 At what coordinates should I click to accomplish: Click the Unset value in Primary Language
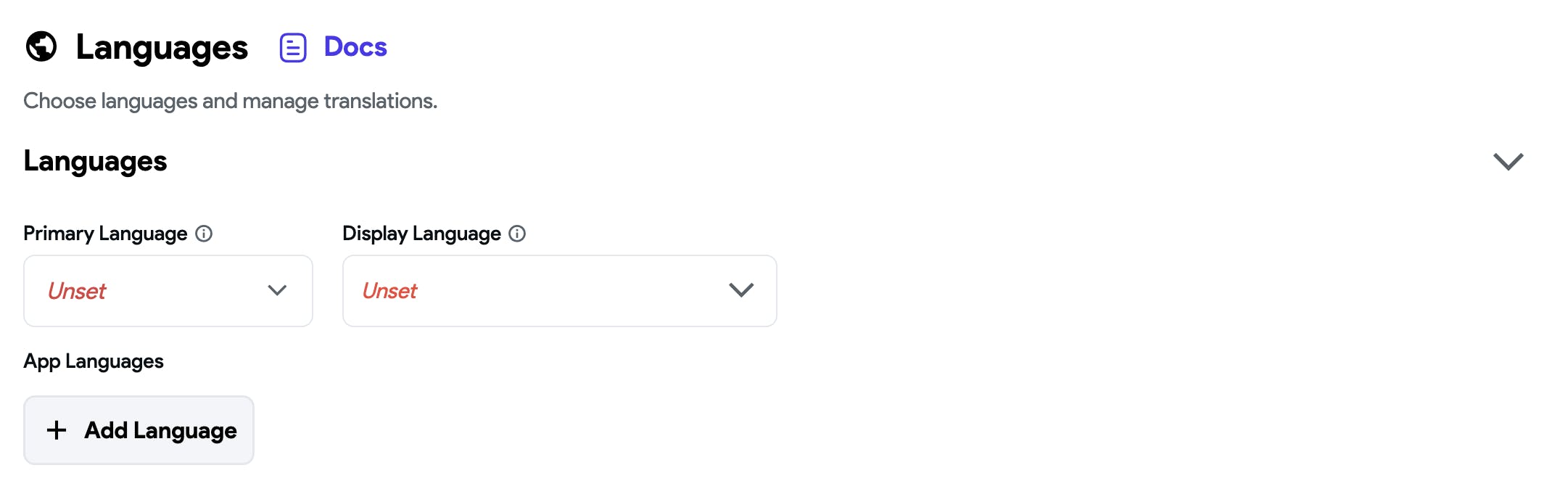77,291
